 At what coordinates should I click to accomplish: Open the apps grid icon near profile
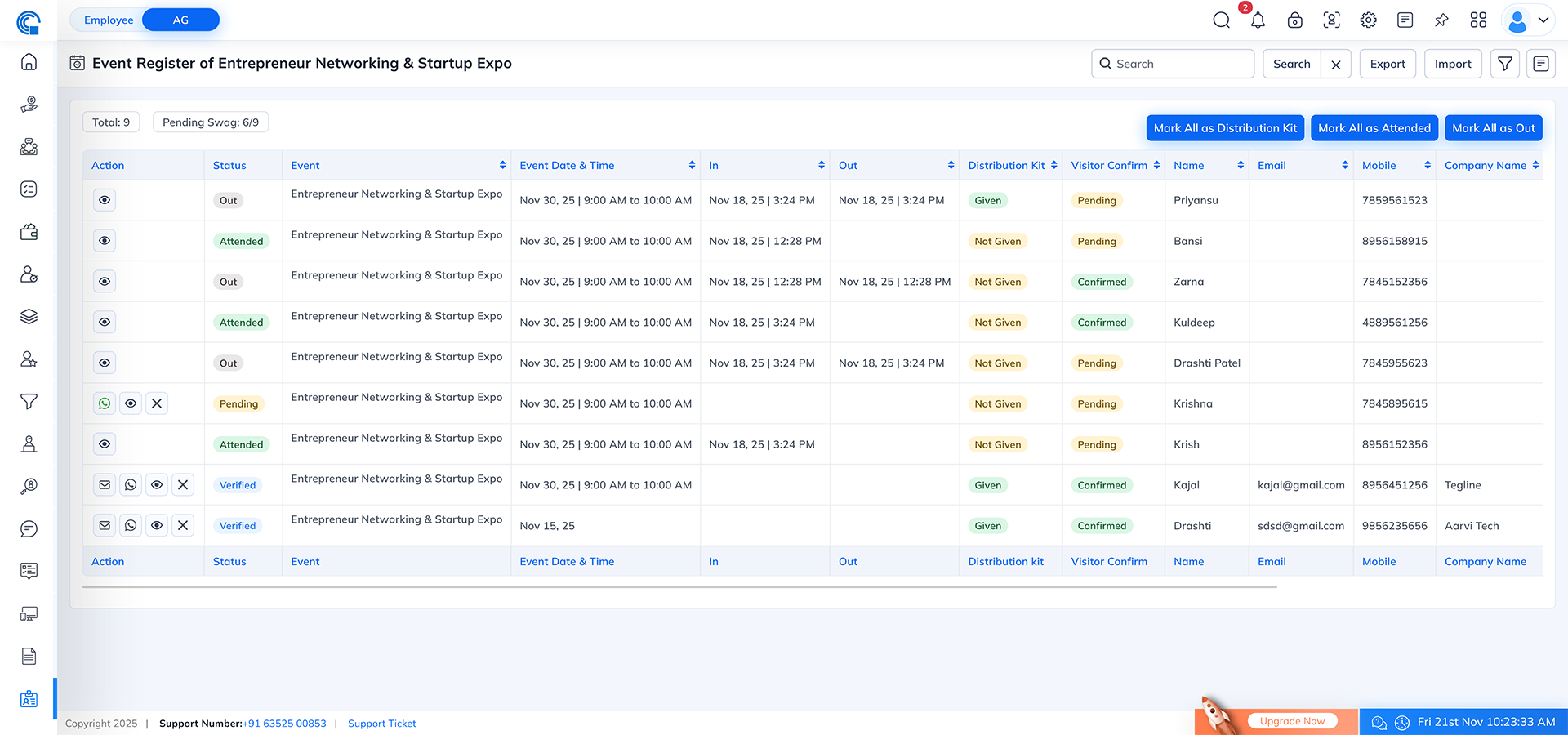[x=1478, y=20]
